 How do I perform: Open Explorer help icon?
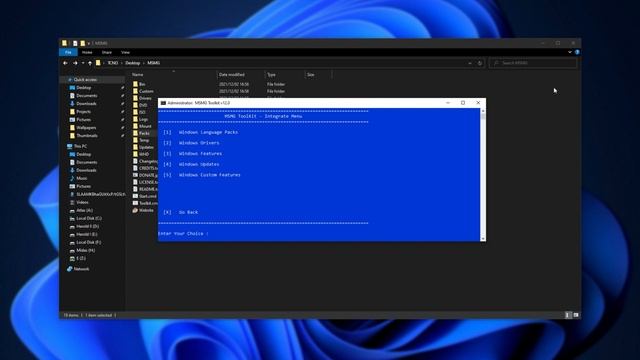[x=577, y=52]
